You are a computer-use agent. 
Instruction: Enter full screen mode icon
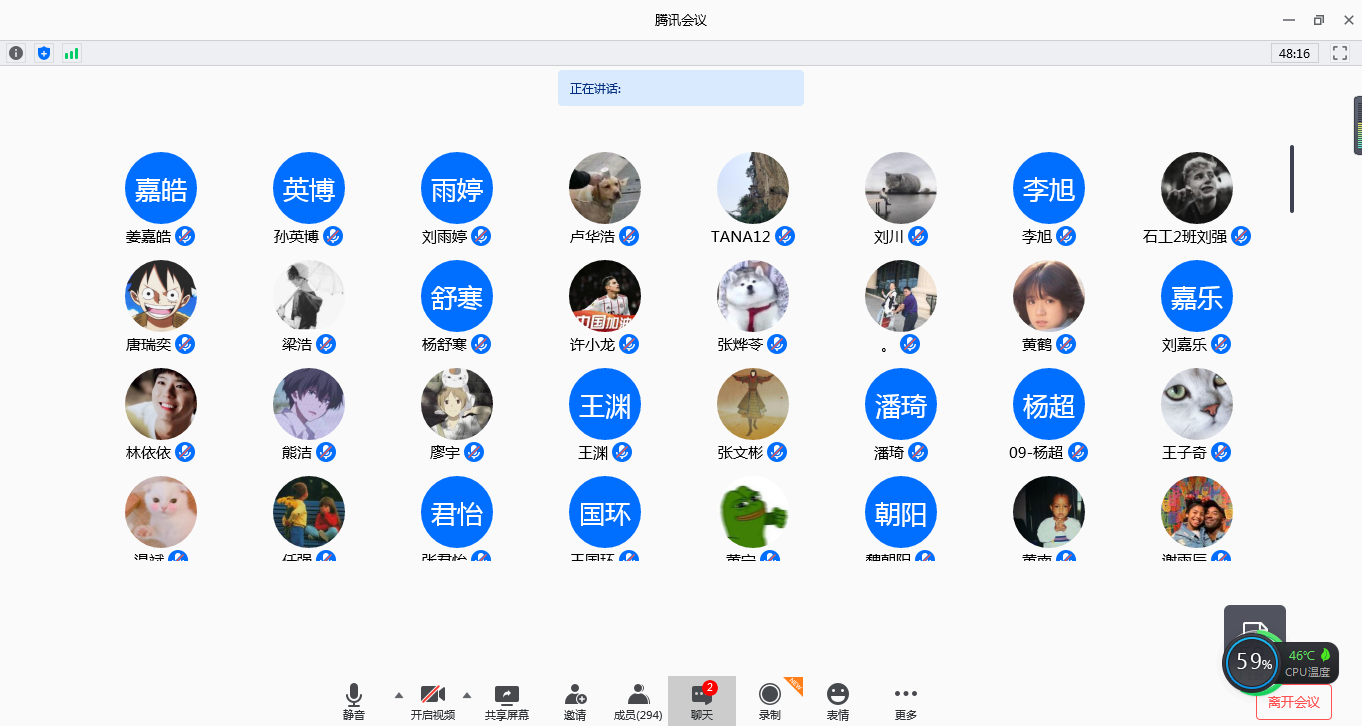pos(1340,53)
